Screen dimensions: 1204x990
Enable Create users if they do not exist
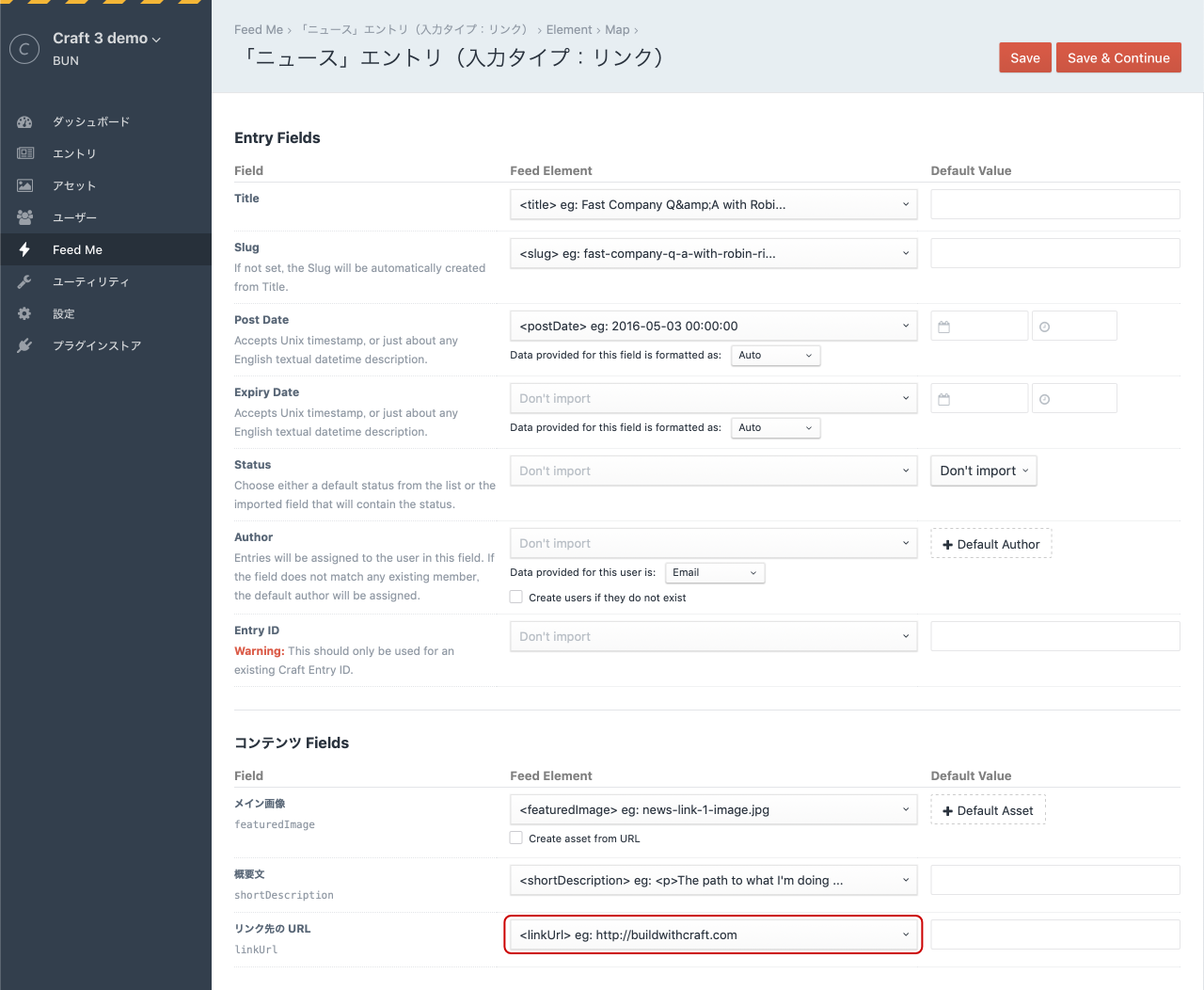[516, 597]
